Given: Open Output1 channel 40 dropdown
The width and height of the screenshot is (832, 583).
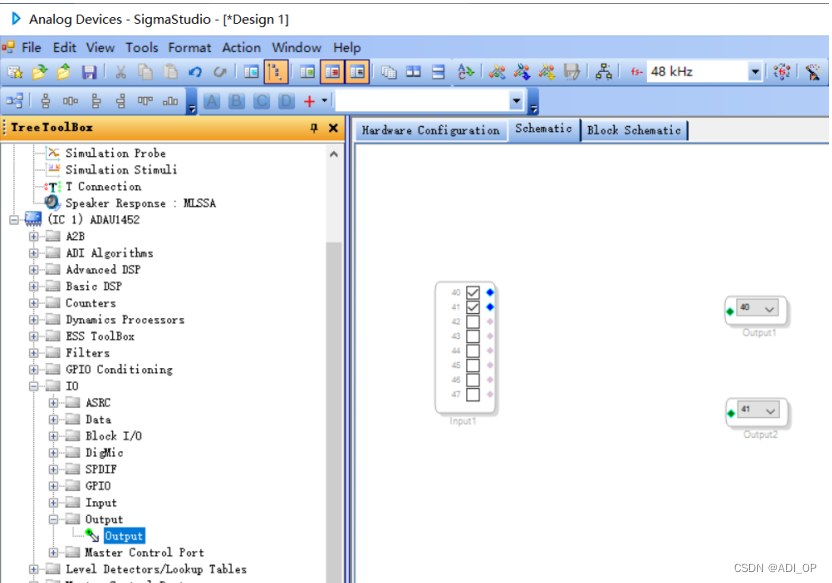Looking at the screenshot, I should tap(769, 308).
